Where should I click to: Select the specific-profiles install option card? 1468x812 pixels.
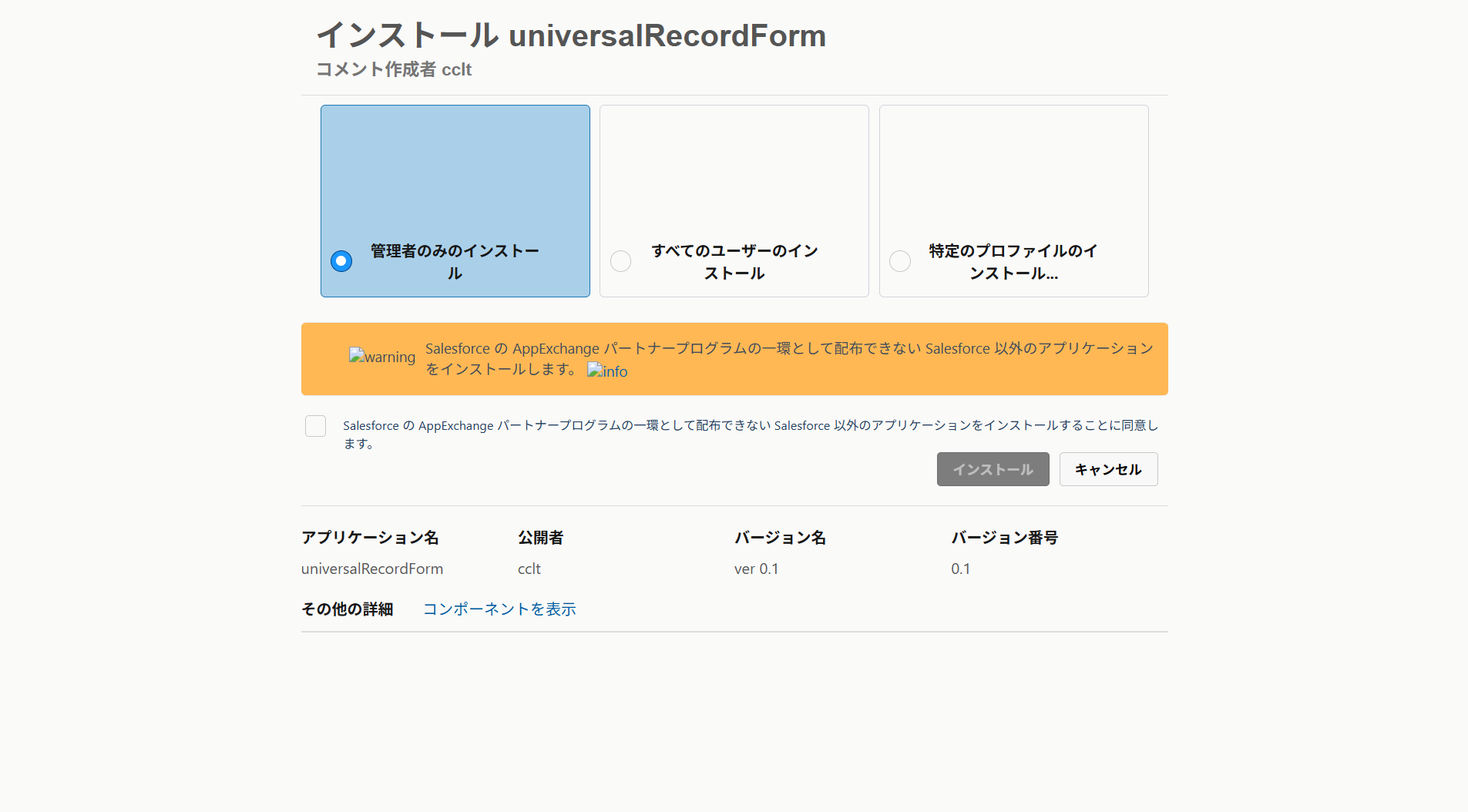click(x=1013, y=201)
